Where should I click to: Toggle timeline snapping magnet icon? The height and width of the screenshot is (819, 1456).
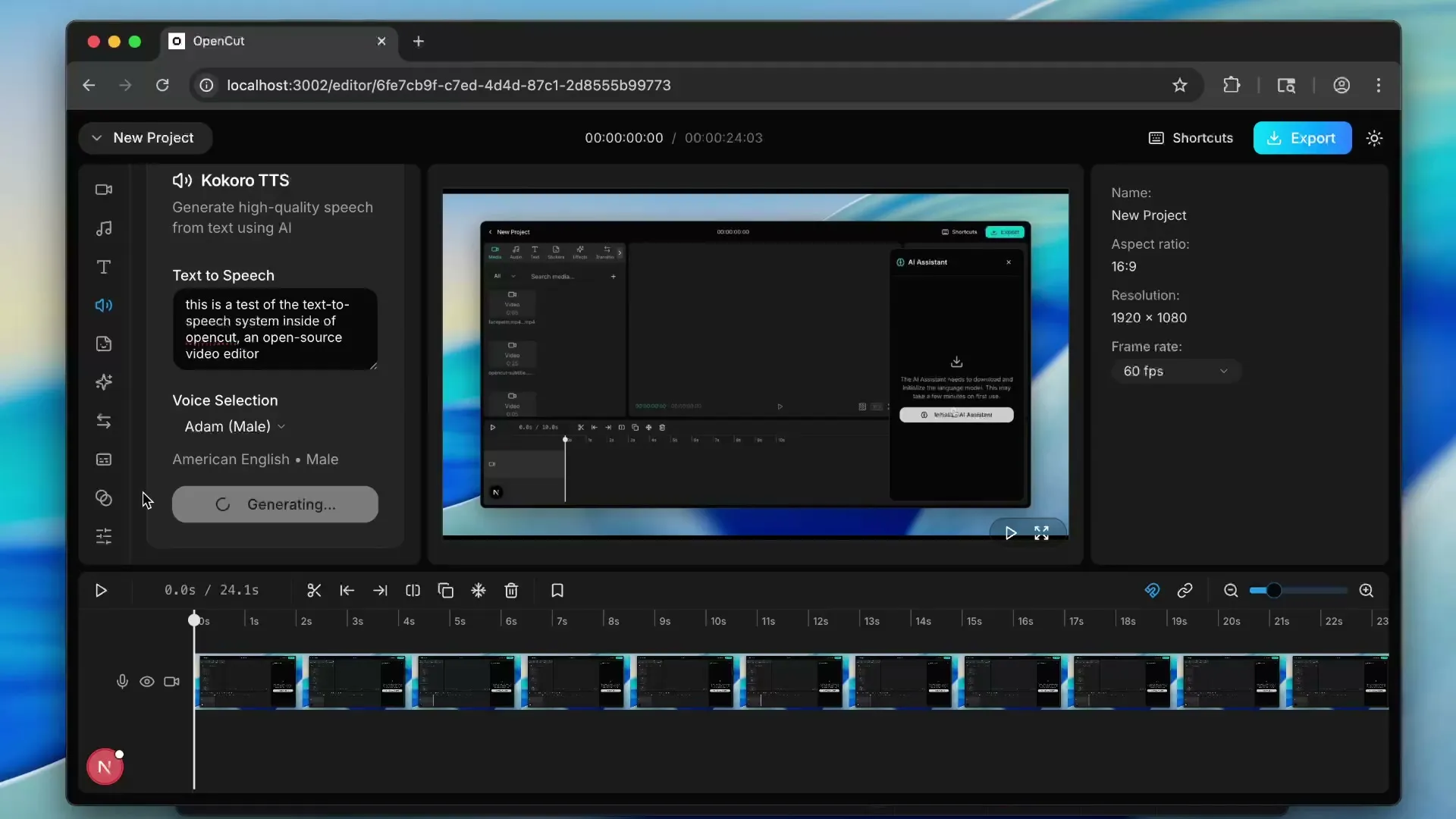tap(1152, 591)
